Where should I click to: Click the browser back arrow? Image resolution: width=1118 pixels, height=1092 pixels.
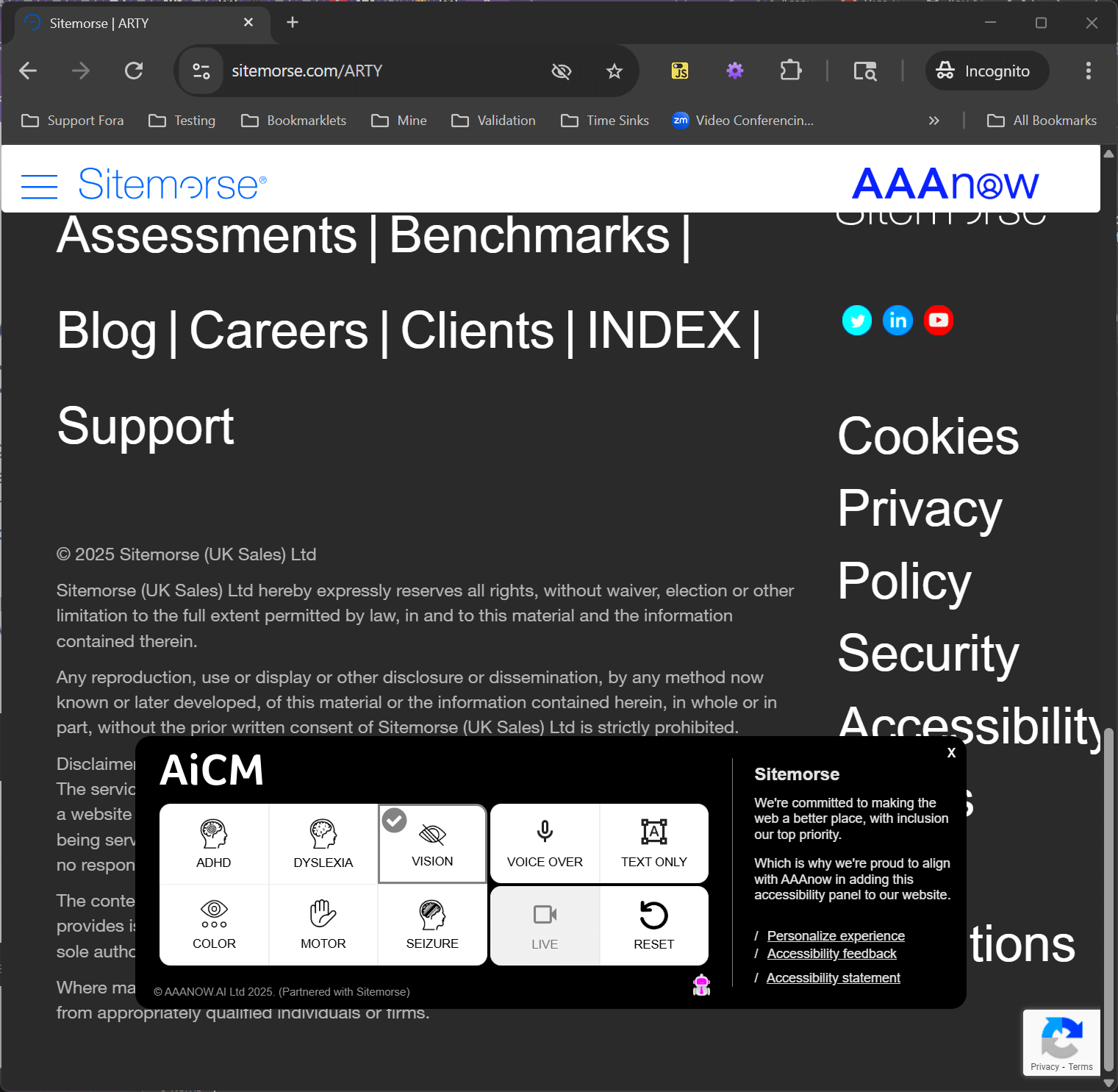pos(28,71)
